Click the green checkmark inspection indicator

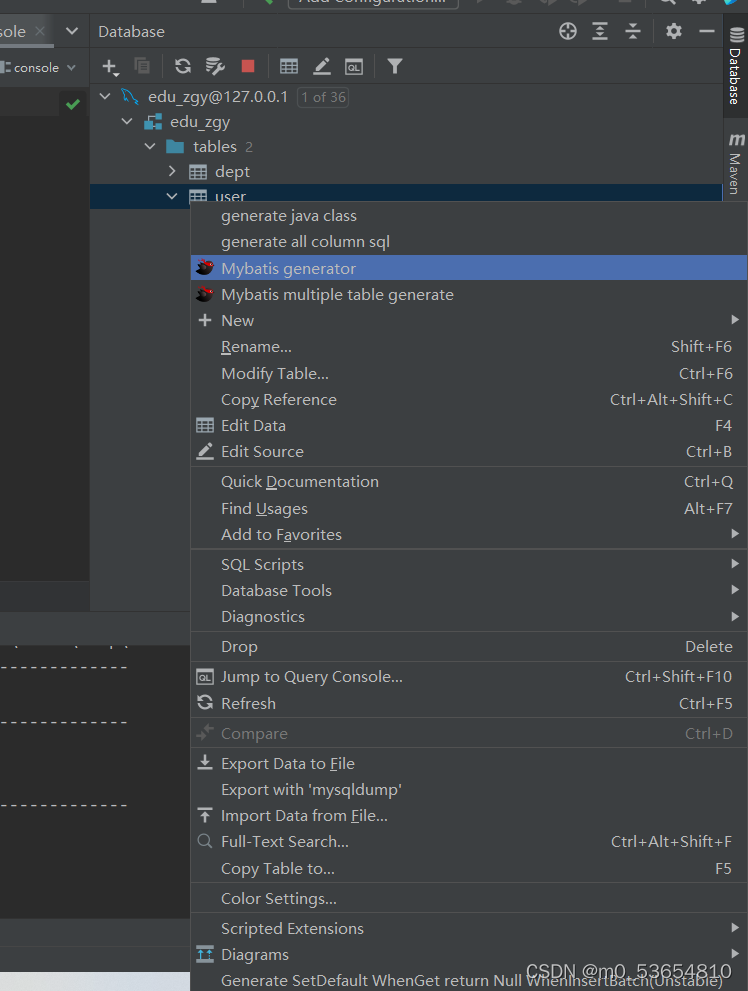tap(73, 104)
